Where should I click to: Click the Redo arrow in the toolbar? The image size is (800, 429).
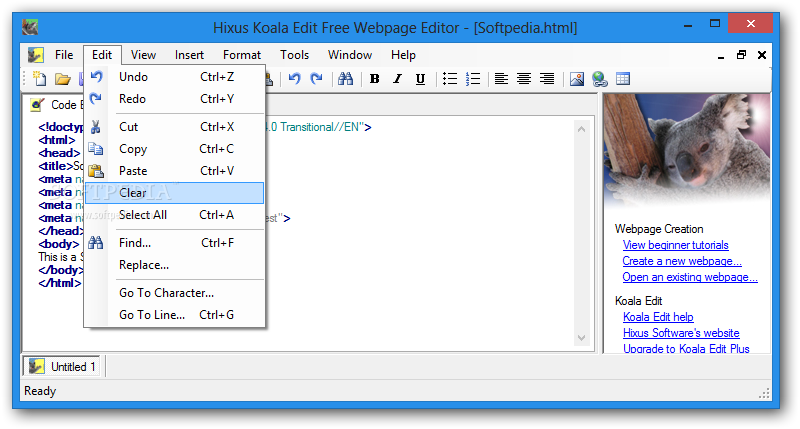pos(317,79)
